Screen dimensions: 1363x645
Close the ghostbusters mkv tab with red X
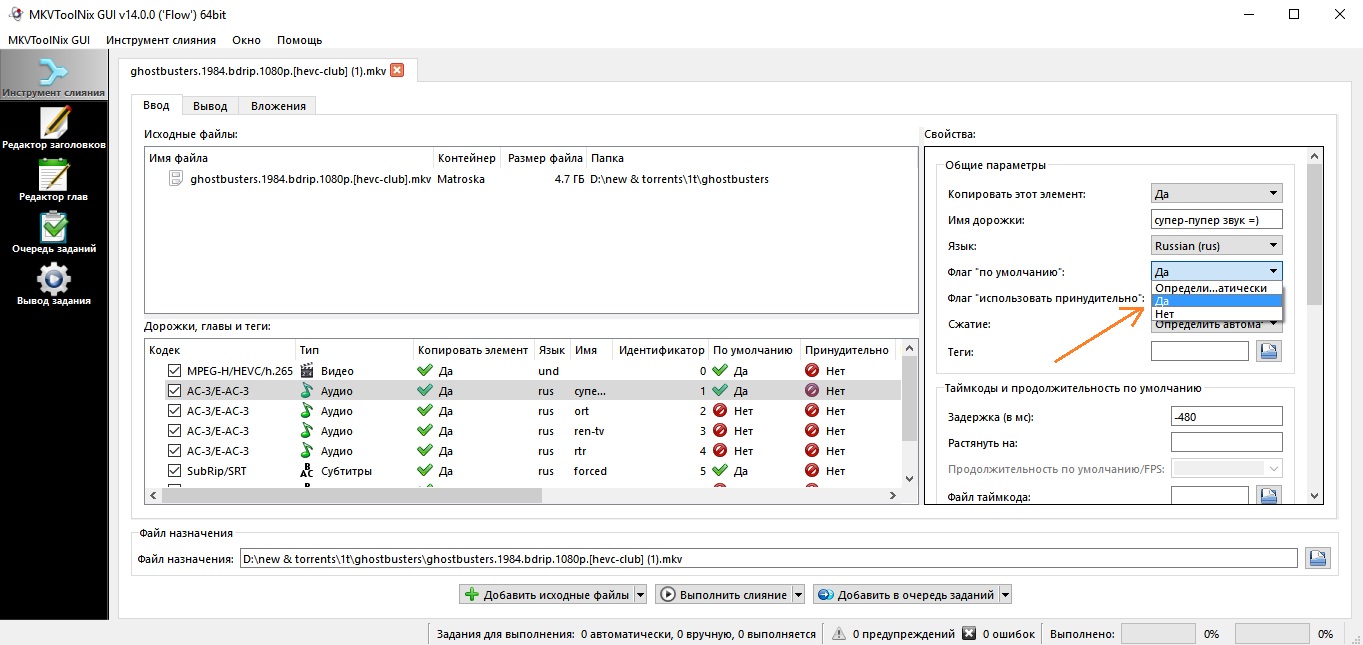(397, 70)
